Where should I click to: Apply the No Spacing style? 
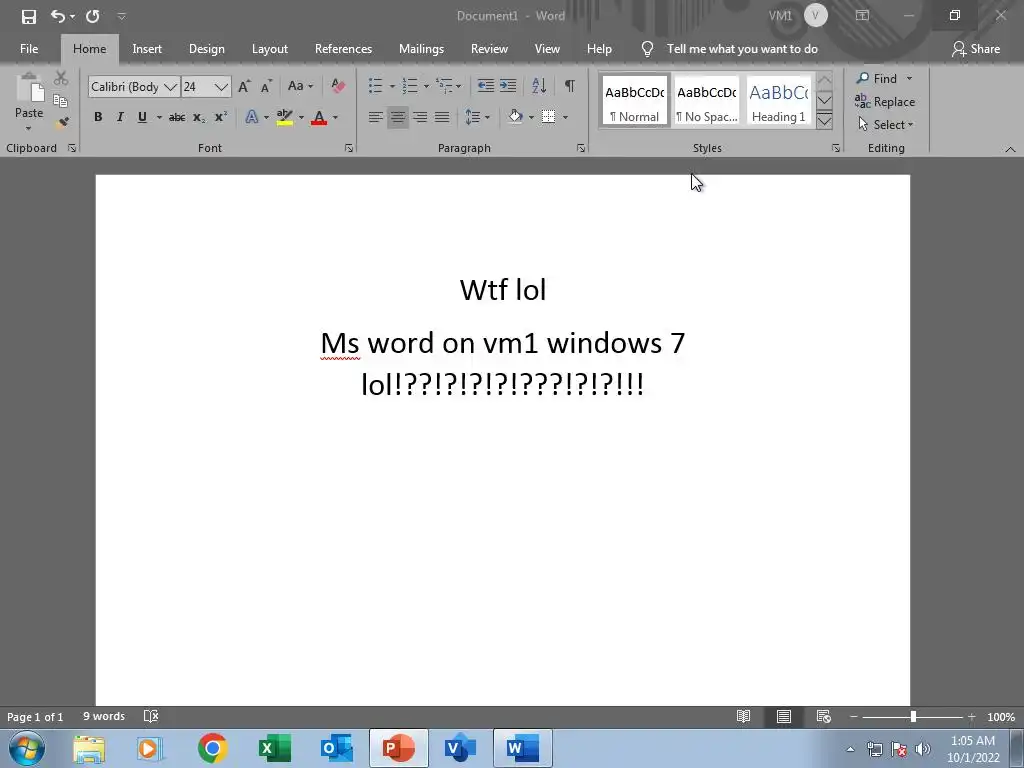coord(707,101)
